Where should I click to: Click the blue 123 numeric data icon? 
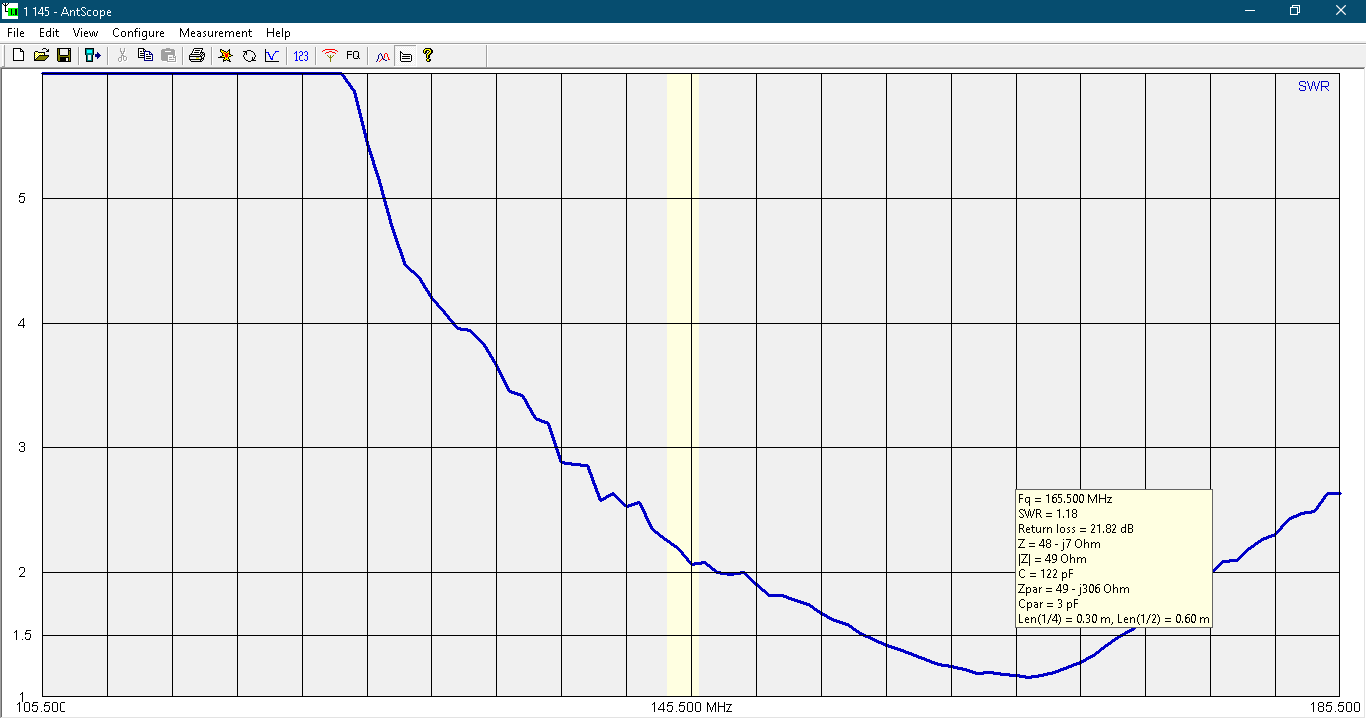click(301, 56)
